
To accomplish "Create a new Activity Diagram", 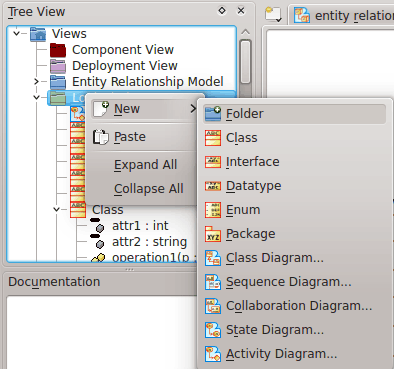I will click(294, 354).
